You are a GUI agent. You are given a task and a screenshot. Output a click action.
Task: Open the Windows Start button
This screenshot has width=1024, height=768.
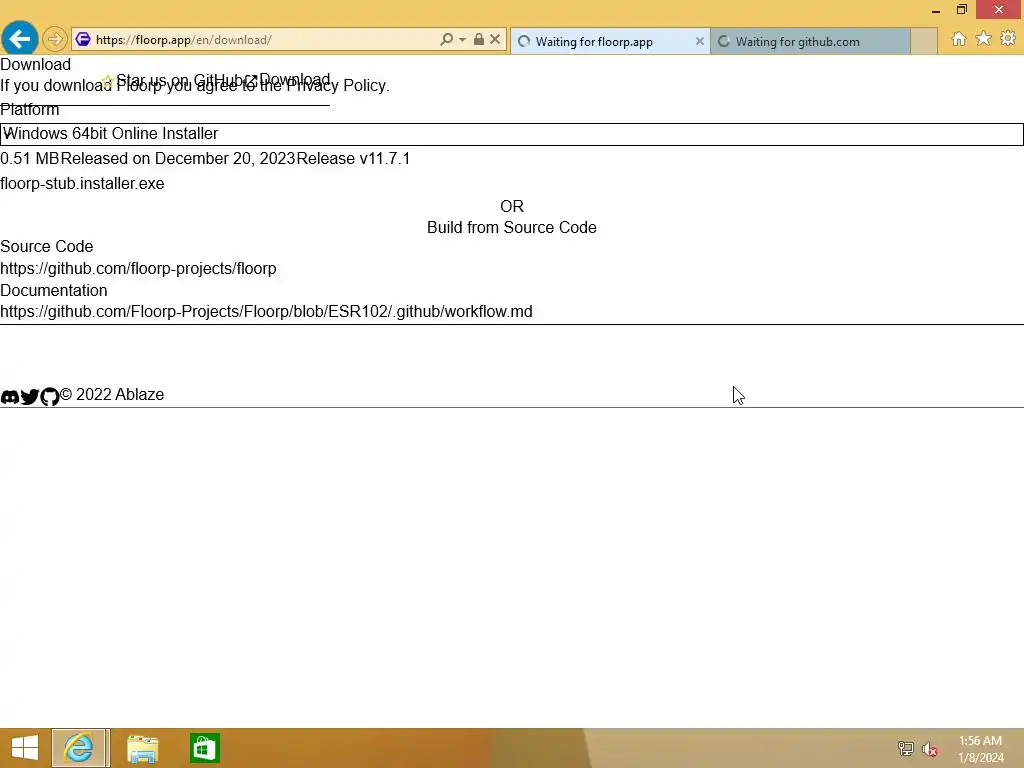click(25, 748)
